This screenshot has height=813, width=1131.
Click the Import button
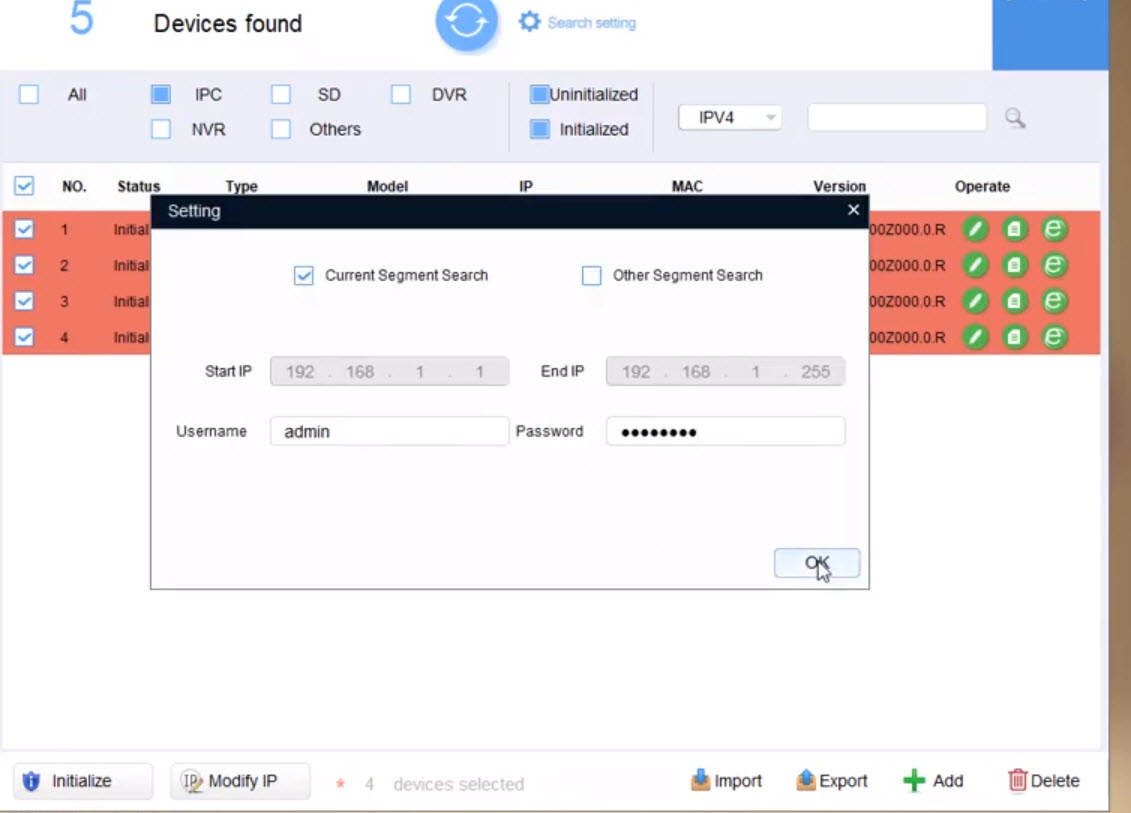[726, 781]
